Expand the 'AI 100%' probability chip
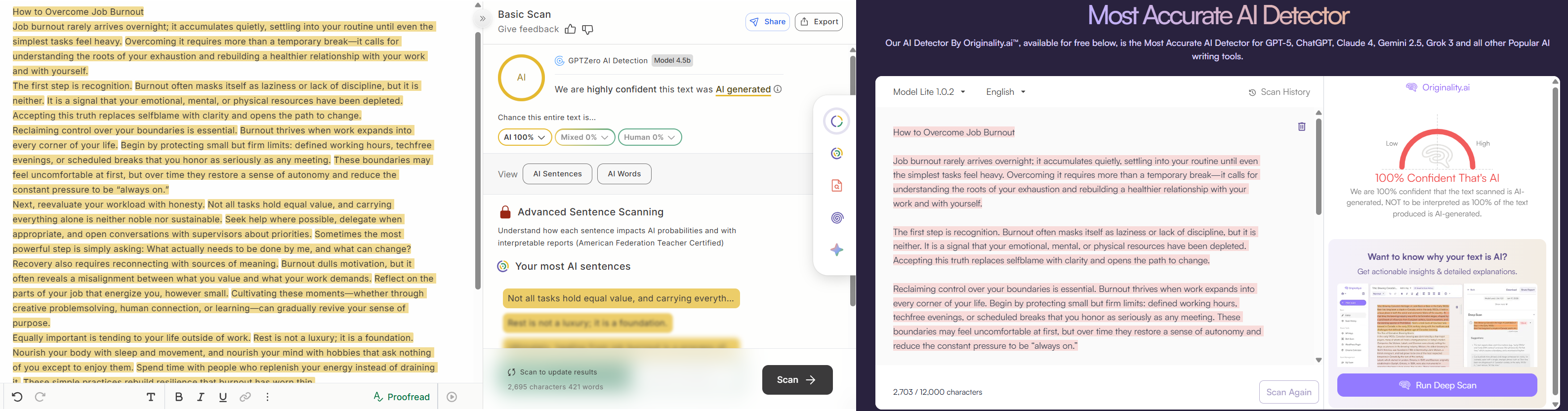This screenshot has height=411, width=1568. tap(525, 137)
